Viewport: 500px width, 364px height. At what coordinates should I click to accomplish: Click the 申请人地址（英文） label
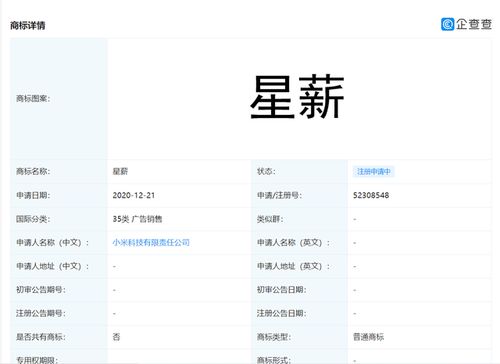(293, 266)
